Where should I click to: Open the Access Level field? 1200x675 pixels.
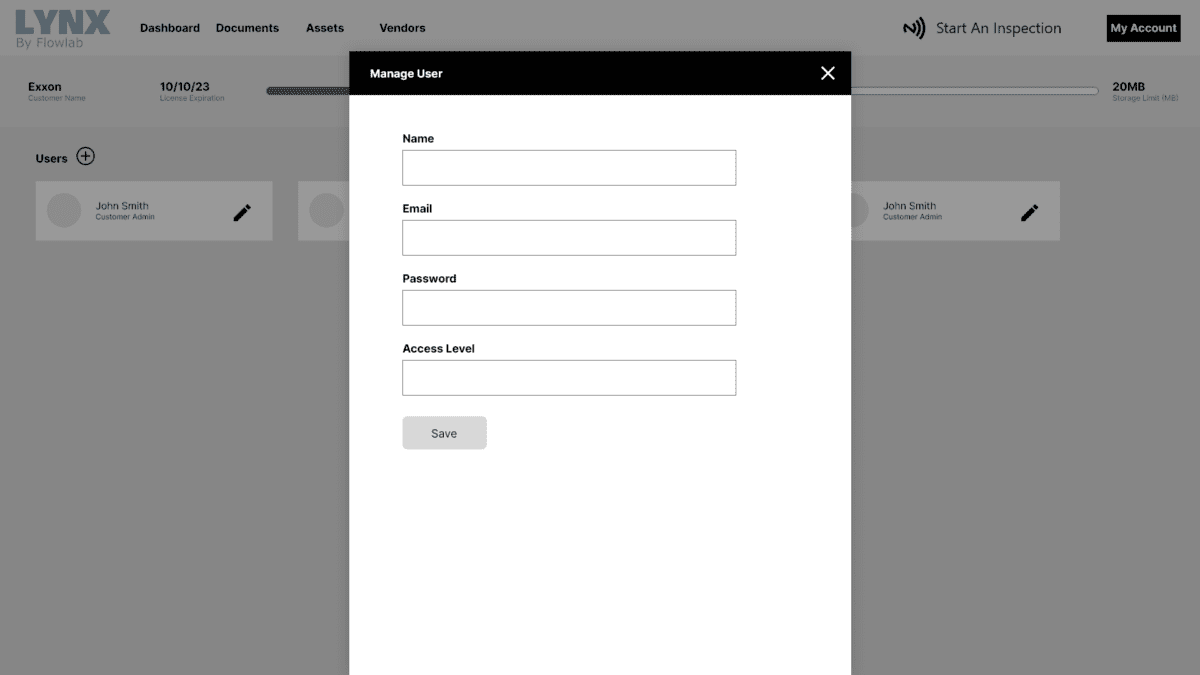click(569, 378)
